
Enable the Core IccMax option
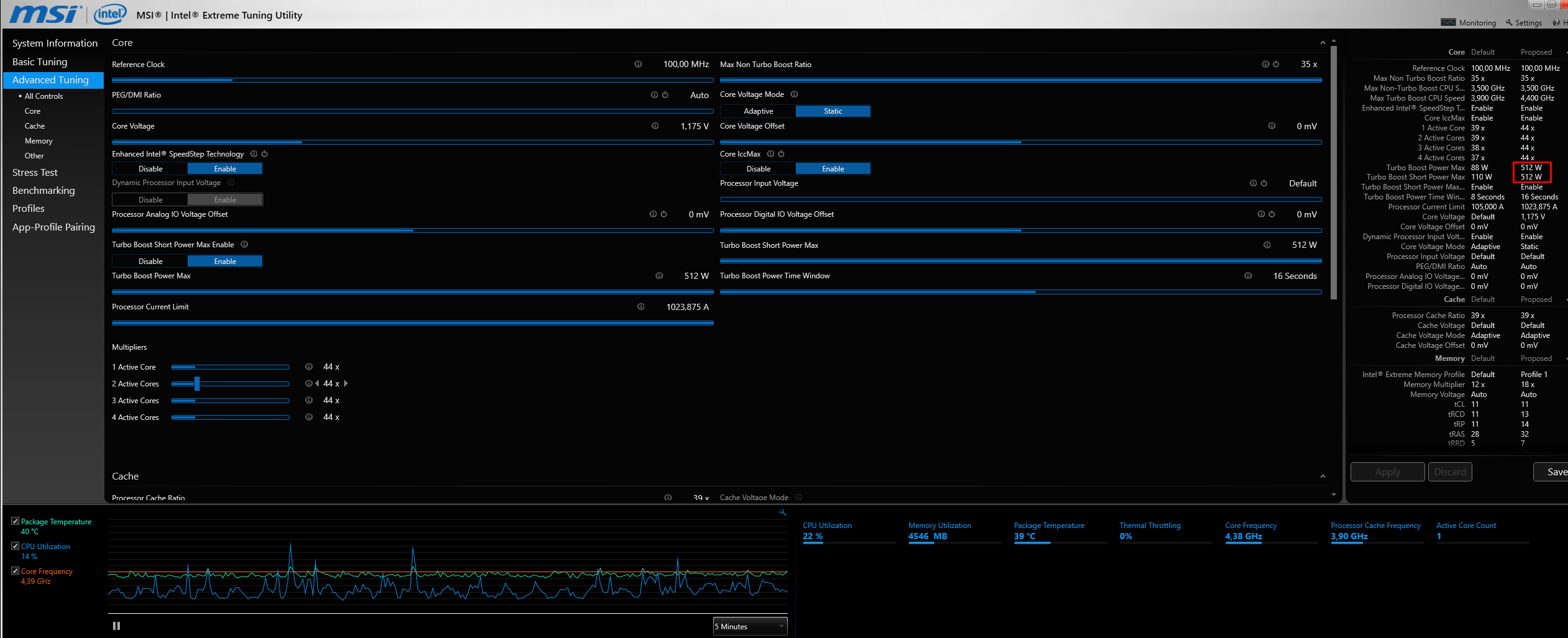click(x=833, y=169)
